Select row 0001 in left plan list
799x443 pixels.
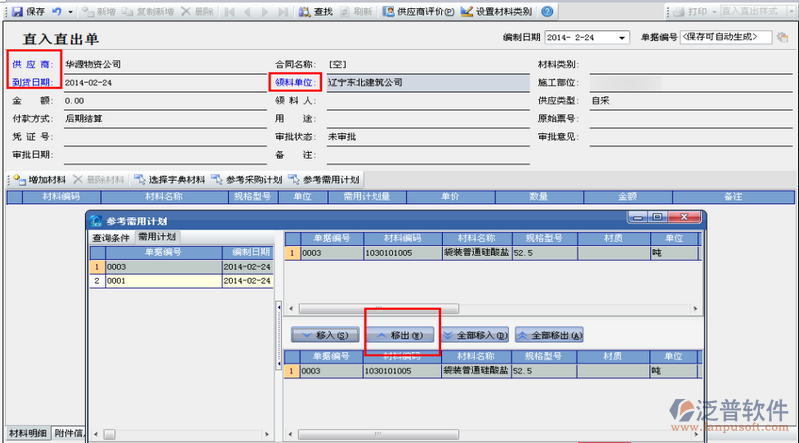pos(181,281)
